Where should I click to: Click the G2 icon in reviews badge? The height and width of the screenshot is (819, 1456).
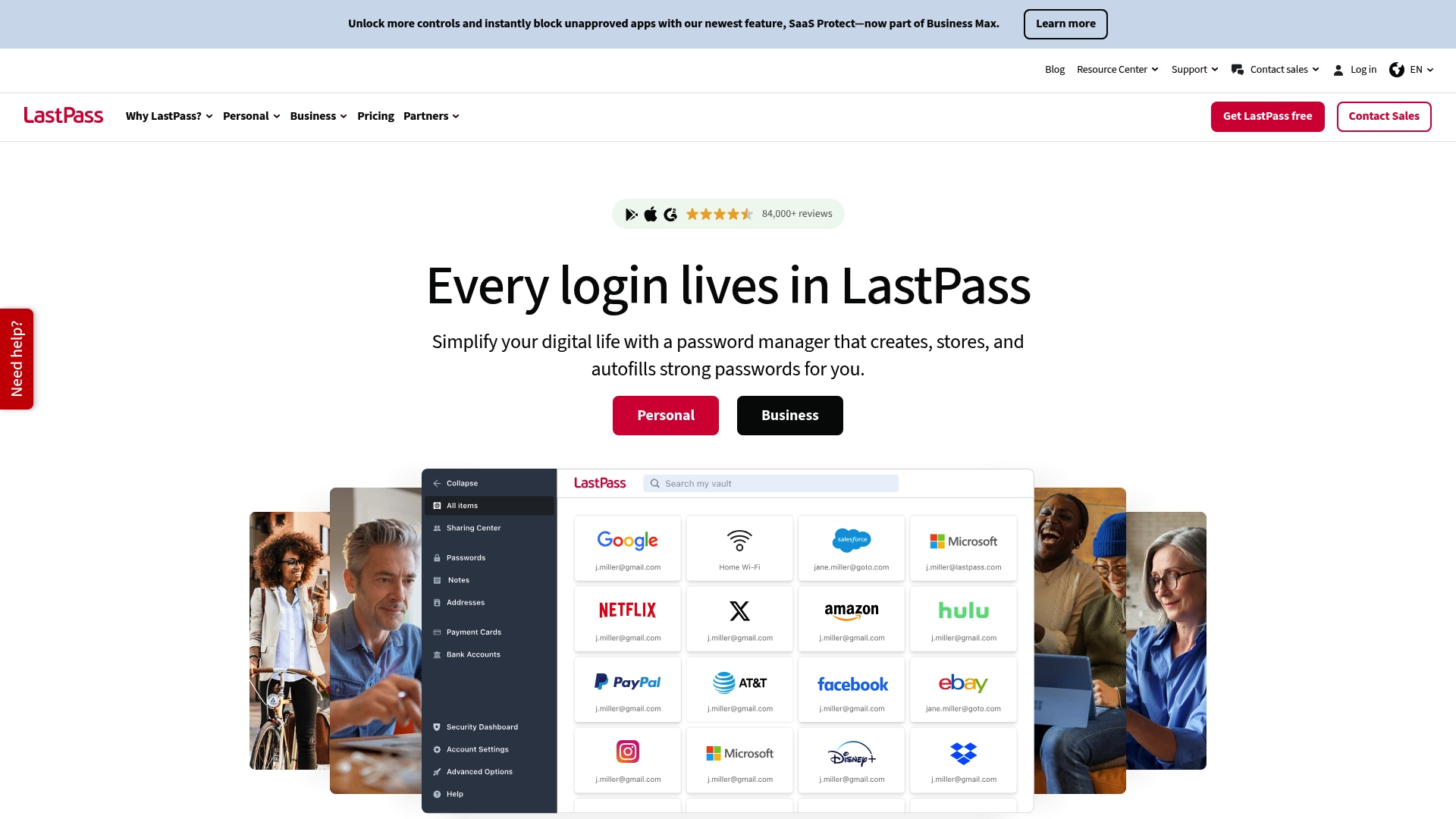670,215
